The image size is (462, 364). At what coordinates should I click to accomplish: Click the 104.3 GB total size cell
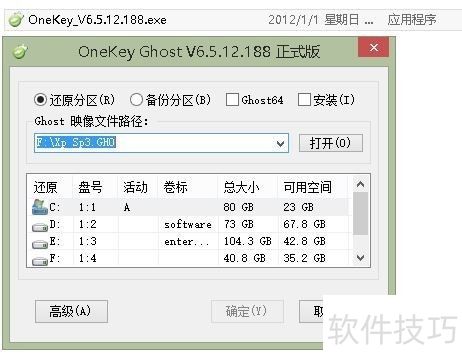point(248,241)
